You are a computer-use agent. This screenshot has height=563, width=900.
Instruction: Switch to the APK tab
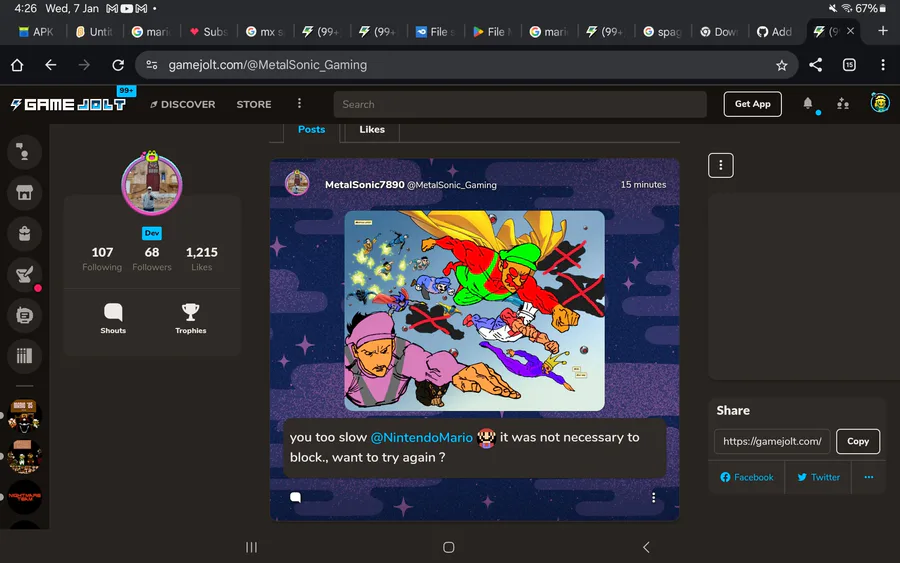coord(37,32)
